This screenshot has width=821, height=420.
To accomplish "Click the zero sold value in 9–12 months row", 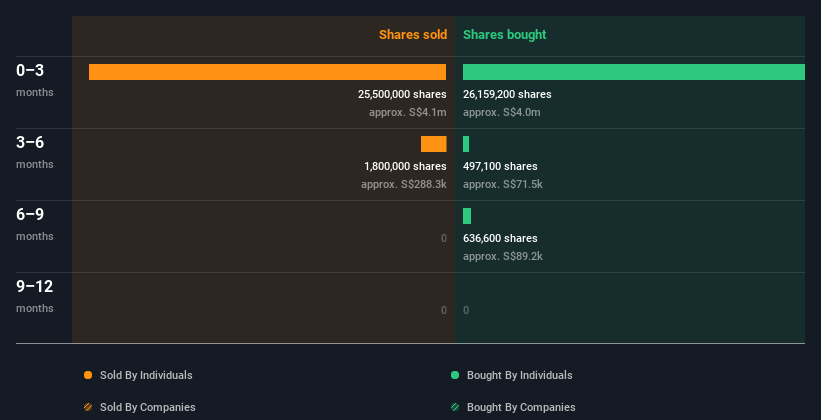I will coord(443,310).
